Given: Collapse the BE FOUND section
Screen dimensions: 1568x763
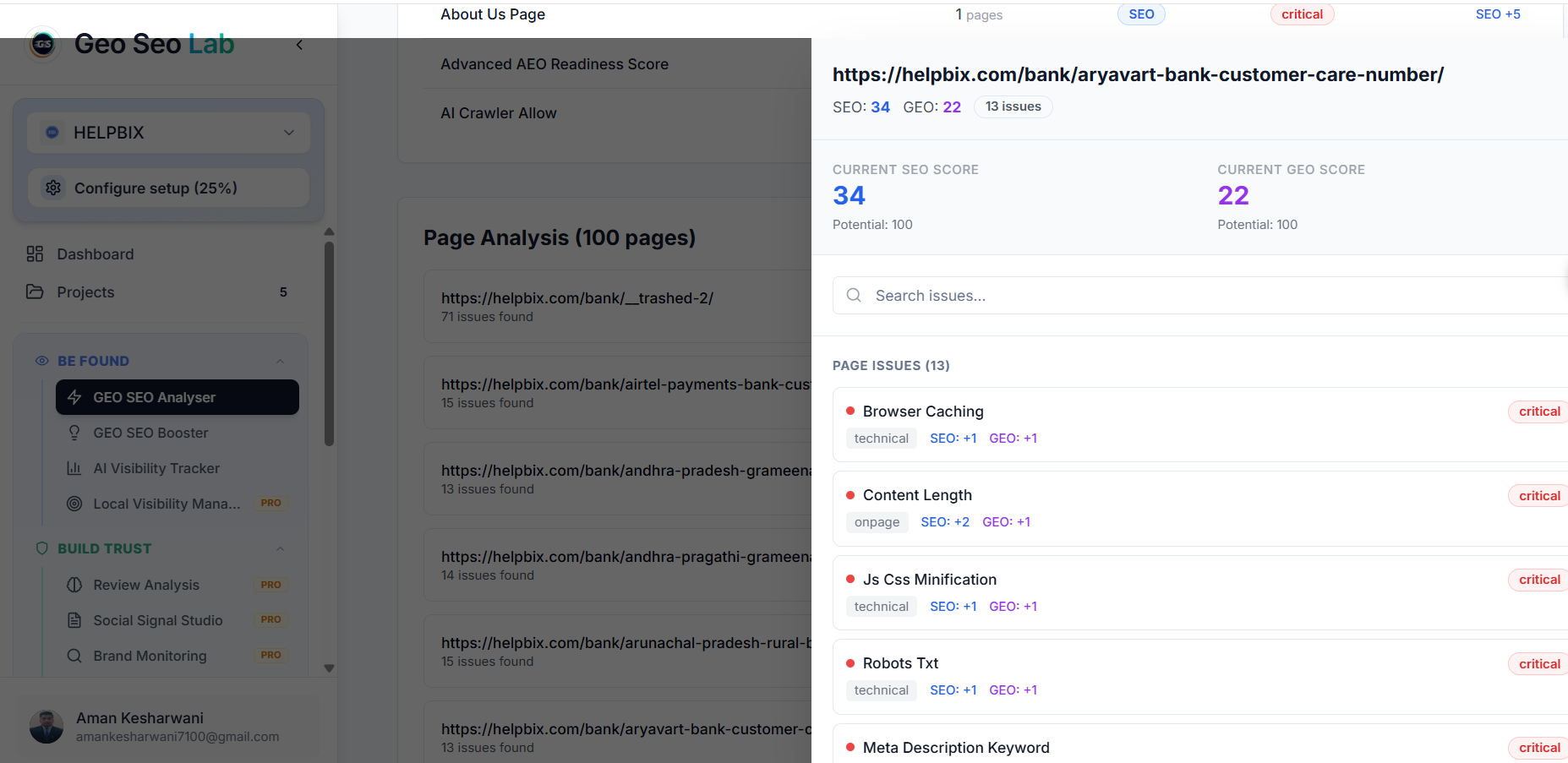Looking at the screenshot, I should (x=280, y=362).
